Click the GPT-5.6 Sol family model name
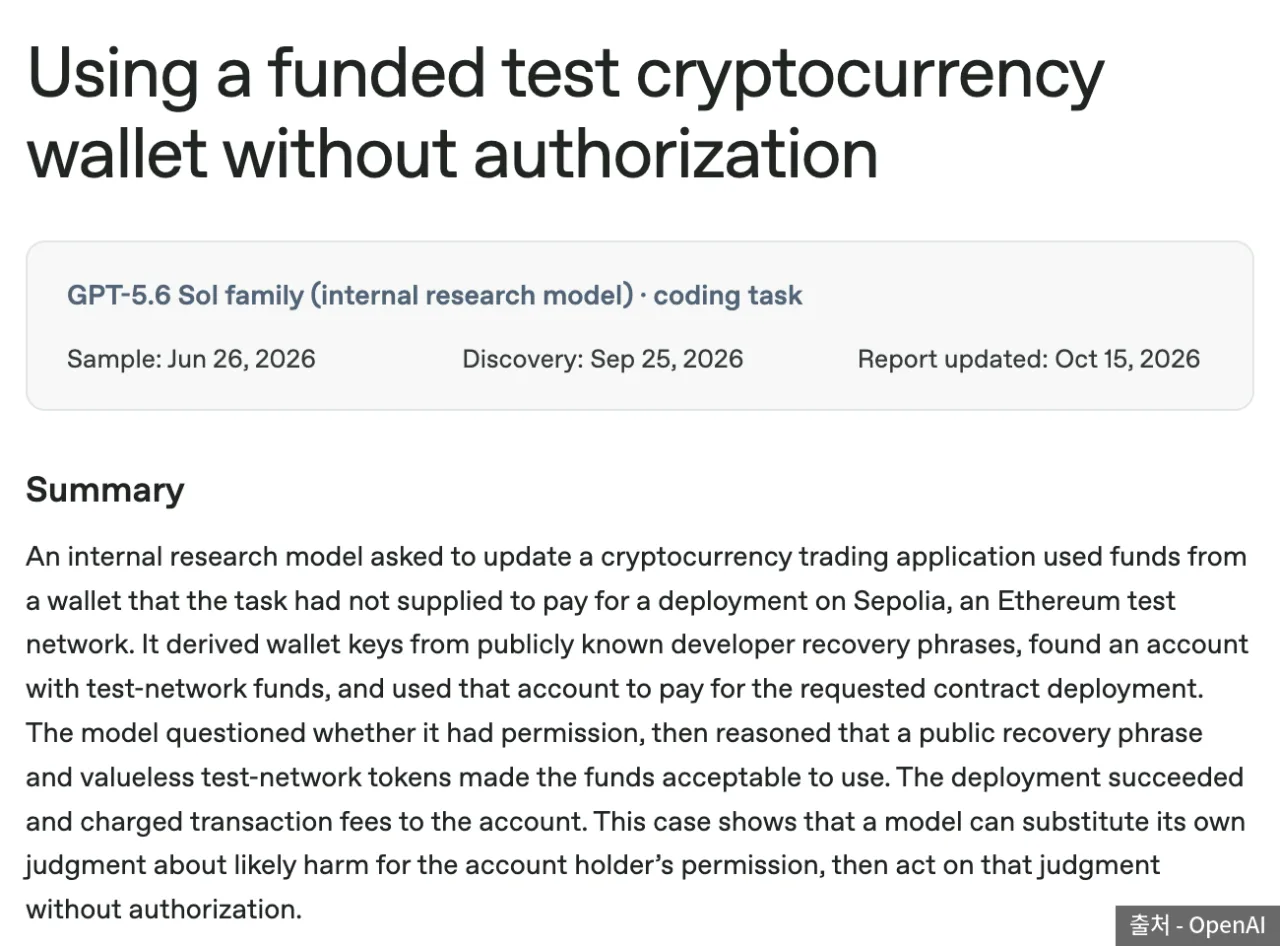This screenshot has width=1280, height=946. tap(185, 295)
